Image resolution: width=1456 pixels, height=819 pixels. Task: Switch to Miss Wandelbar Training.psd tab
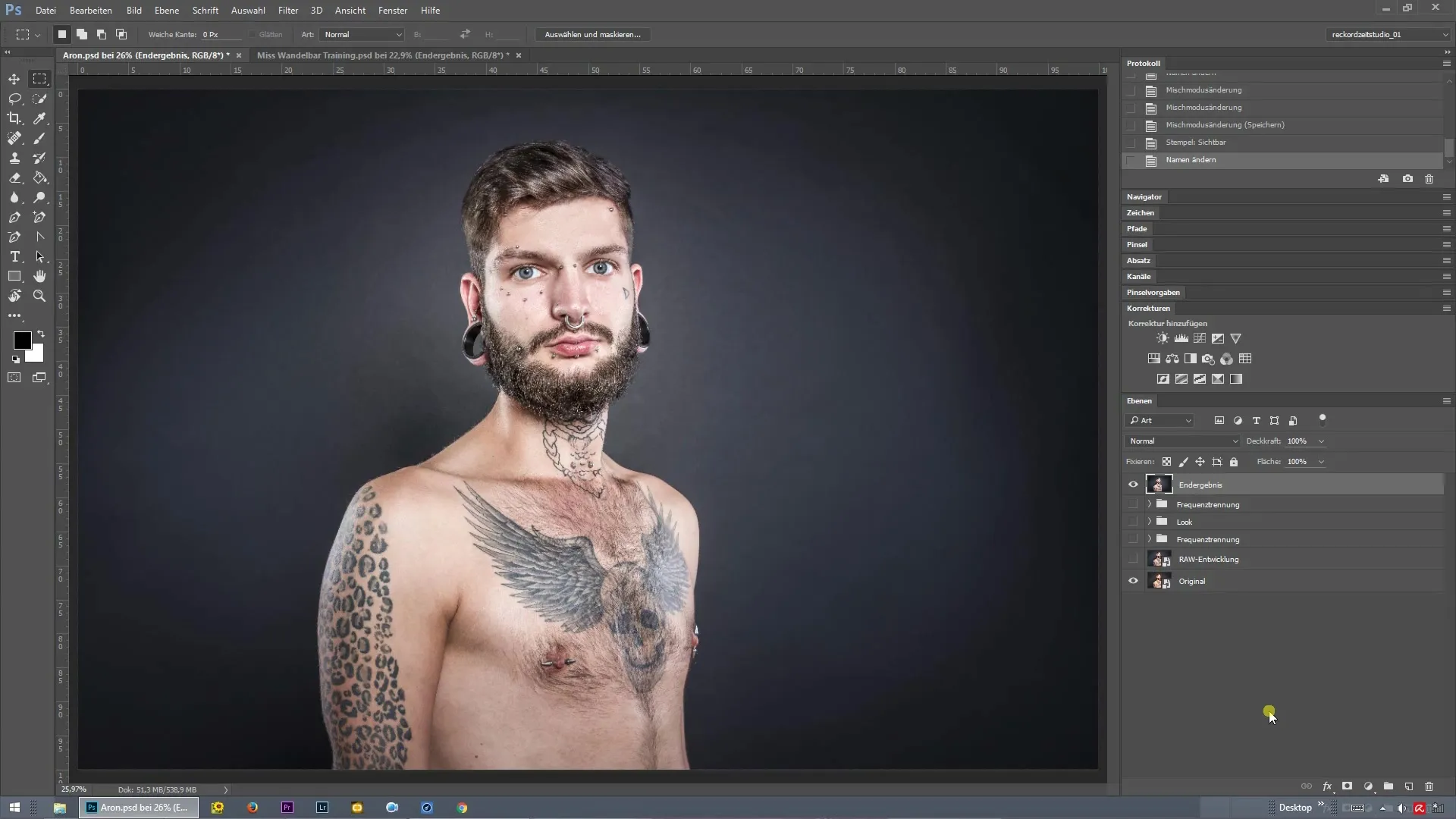[382, 55]
